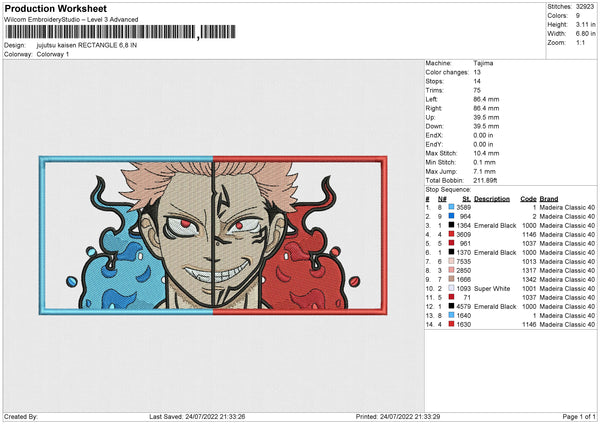The height and width of the screenshot is (424, 600).
Task: Click the Stitches value 32923
Action: pos(585,7)
